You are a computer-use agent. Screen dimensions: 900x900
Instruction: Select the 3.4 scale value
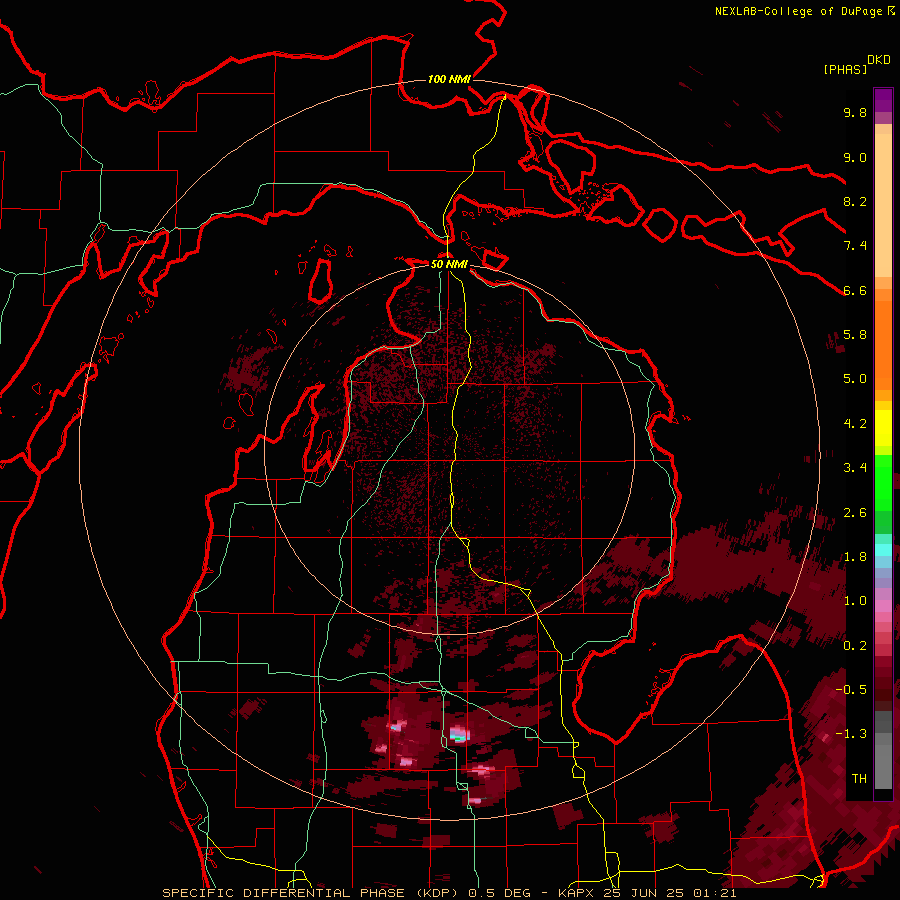[x=855, y=468]
